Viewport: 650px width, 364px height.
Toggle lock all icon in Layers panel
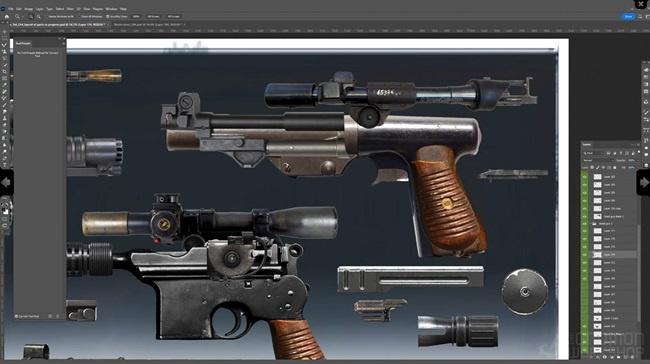615,167
